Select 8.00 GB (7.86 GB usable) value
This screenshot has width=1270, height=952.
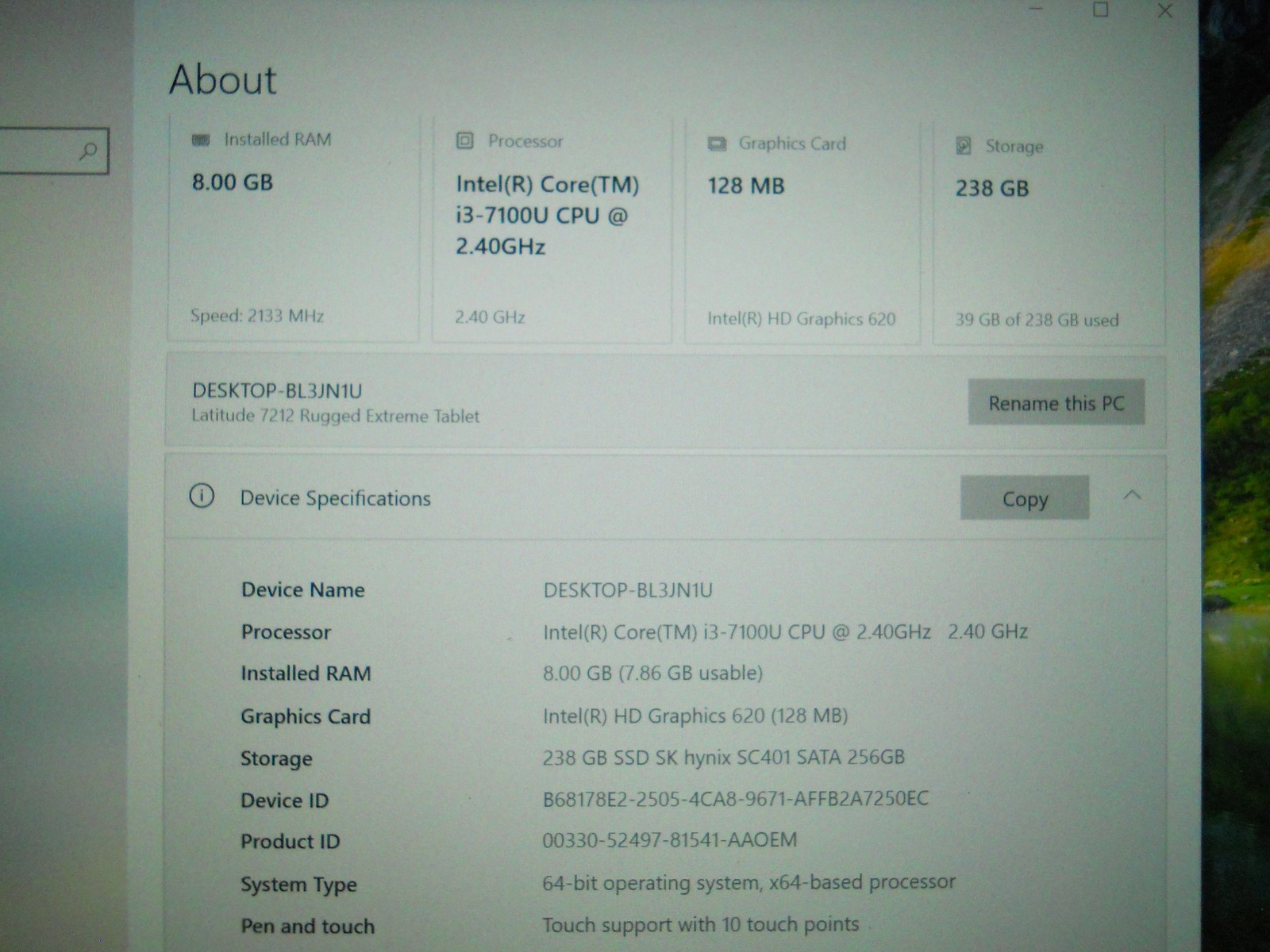coord(652,673)
